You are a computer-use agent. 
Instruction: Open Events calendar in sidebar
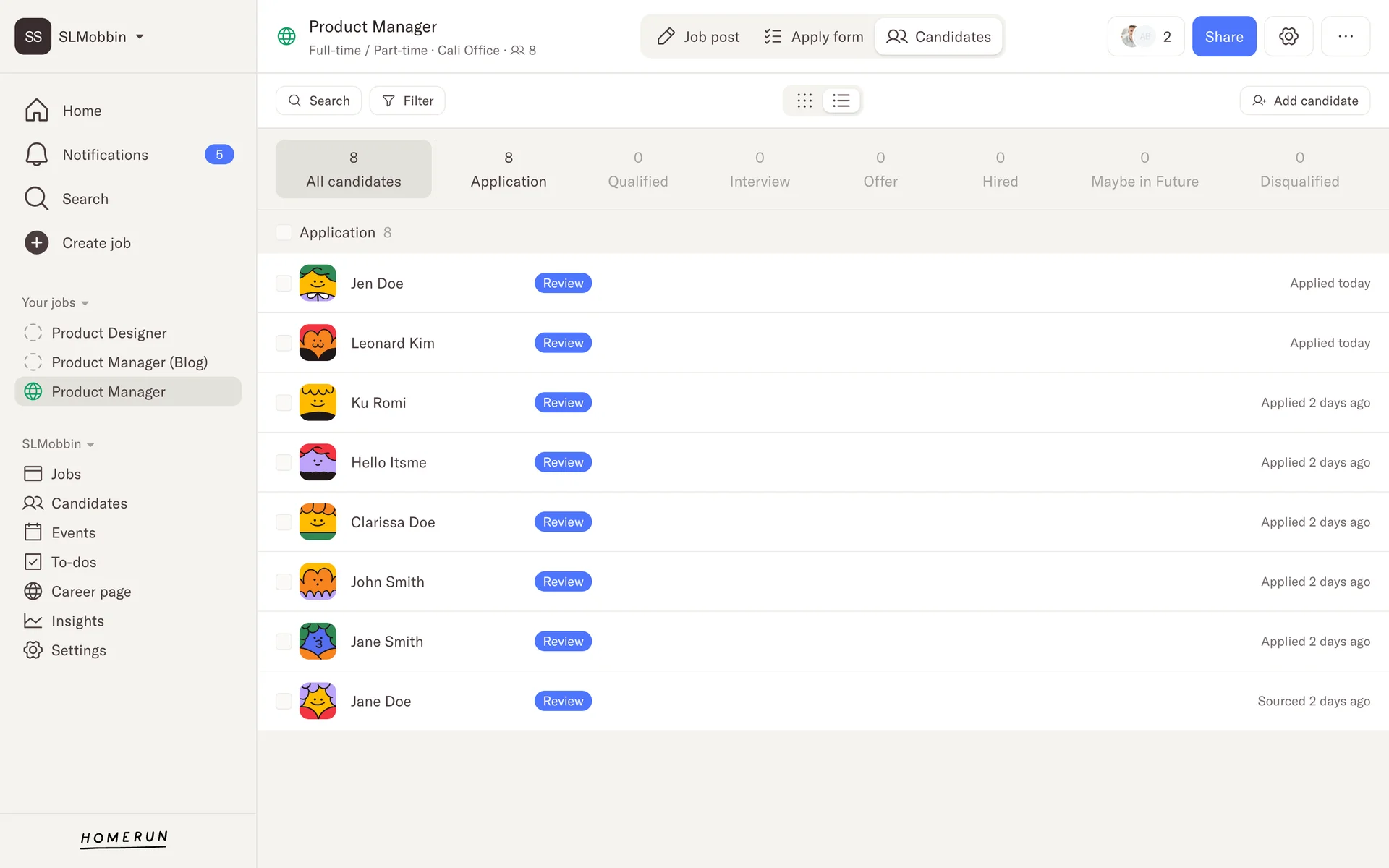[33, 532]
